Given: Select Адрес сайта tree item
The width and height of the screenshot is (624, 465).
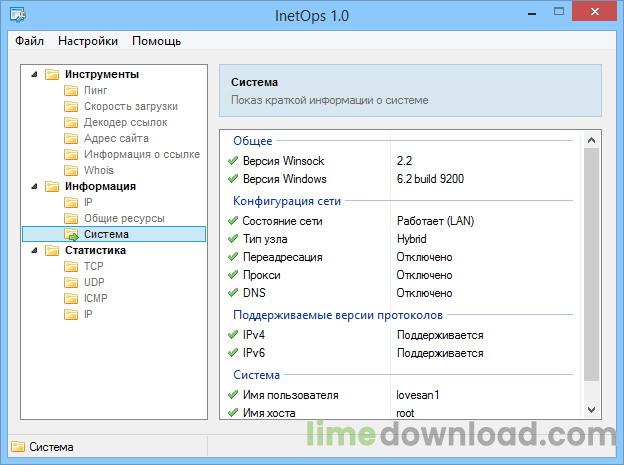Looking at the screenshot, I should 116,138.
